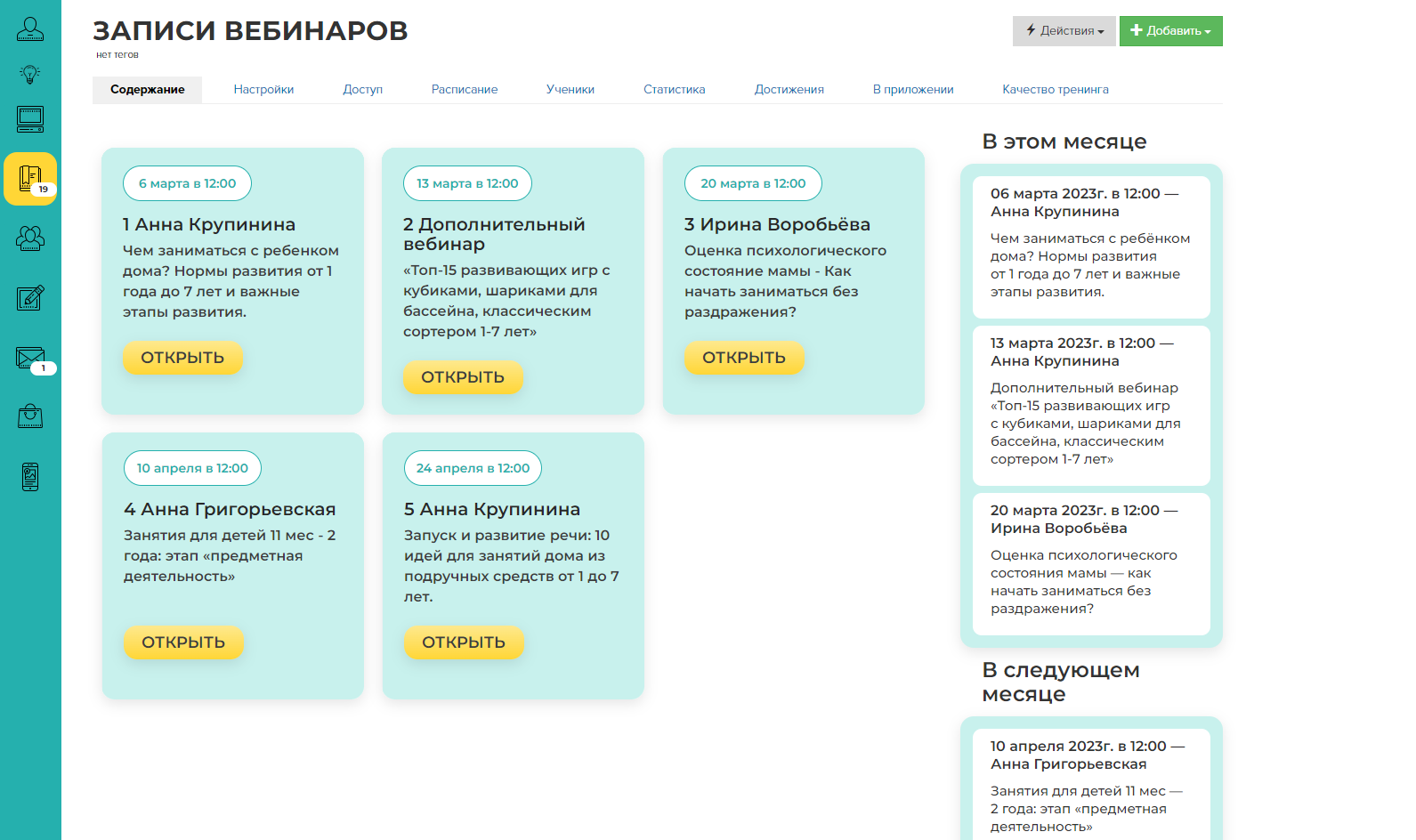
Task: Click the title 3 Ирина Воробьёва
Action: (777, 225)
